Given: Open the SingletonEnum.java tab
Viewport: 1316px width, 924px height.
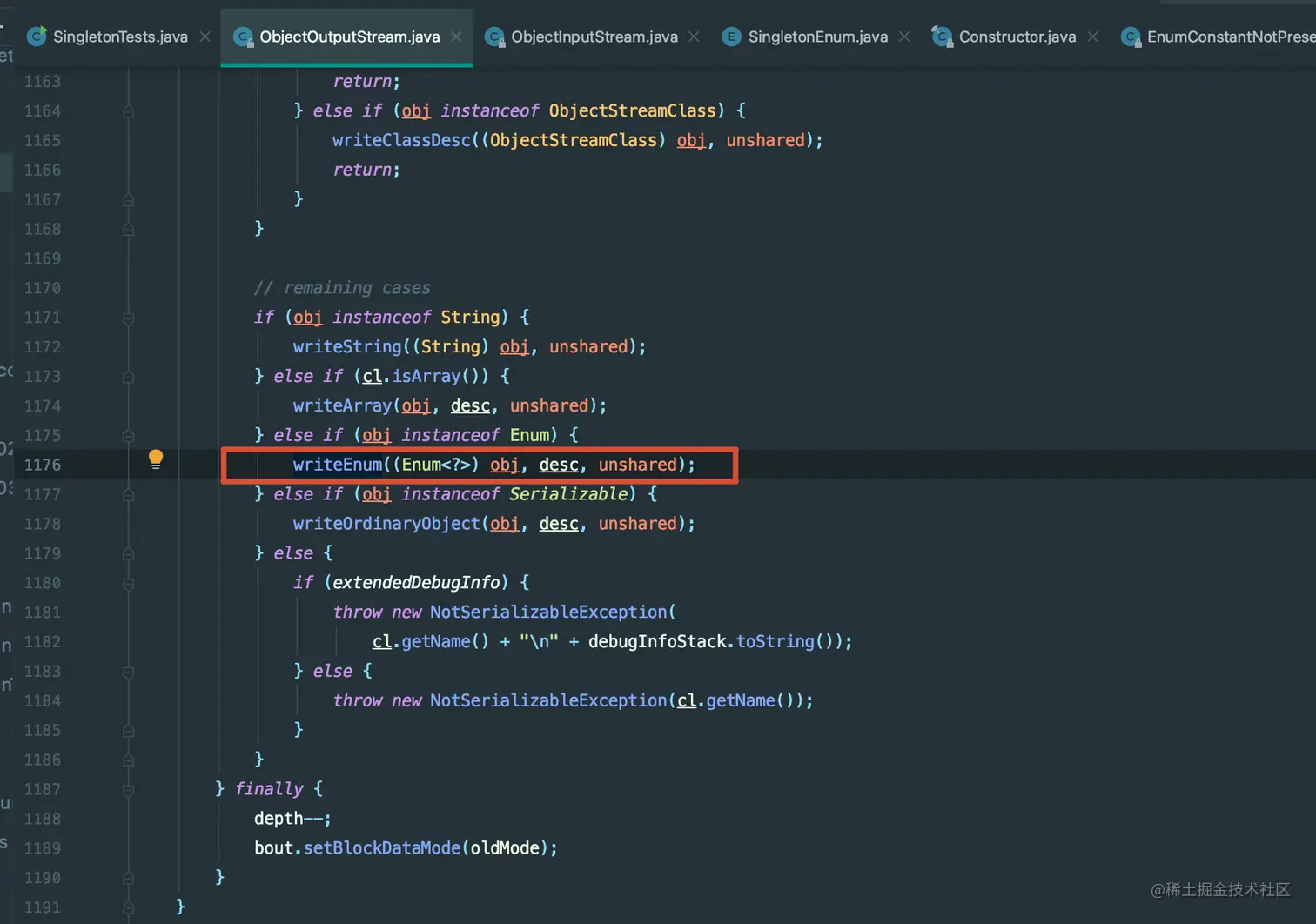Looking at the screenshot, I should (817, 37).
